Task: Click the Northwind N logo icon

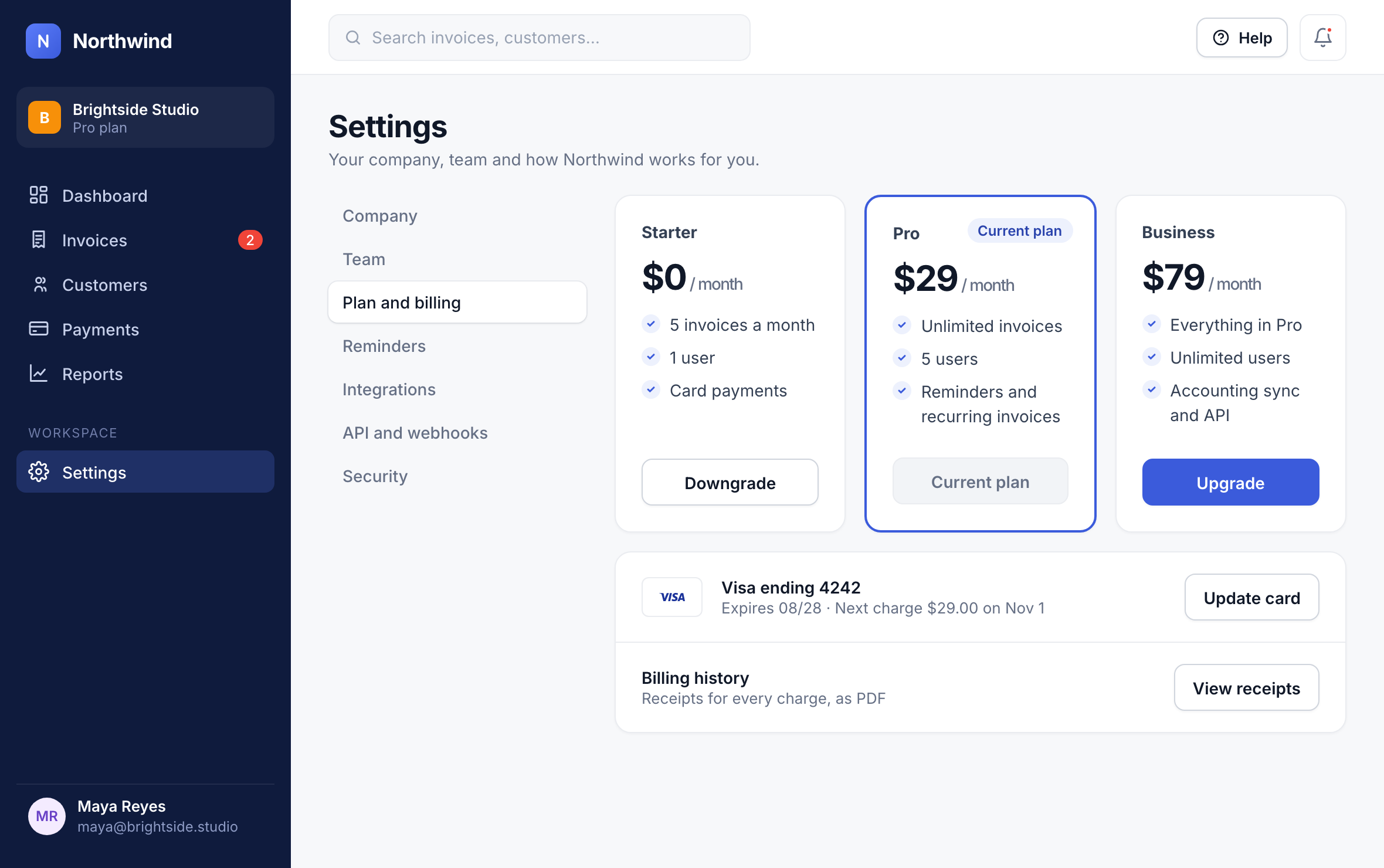Action: (43, 40)
